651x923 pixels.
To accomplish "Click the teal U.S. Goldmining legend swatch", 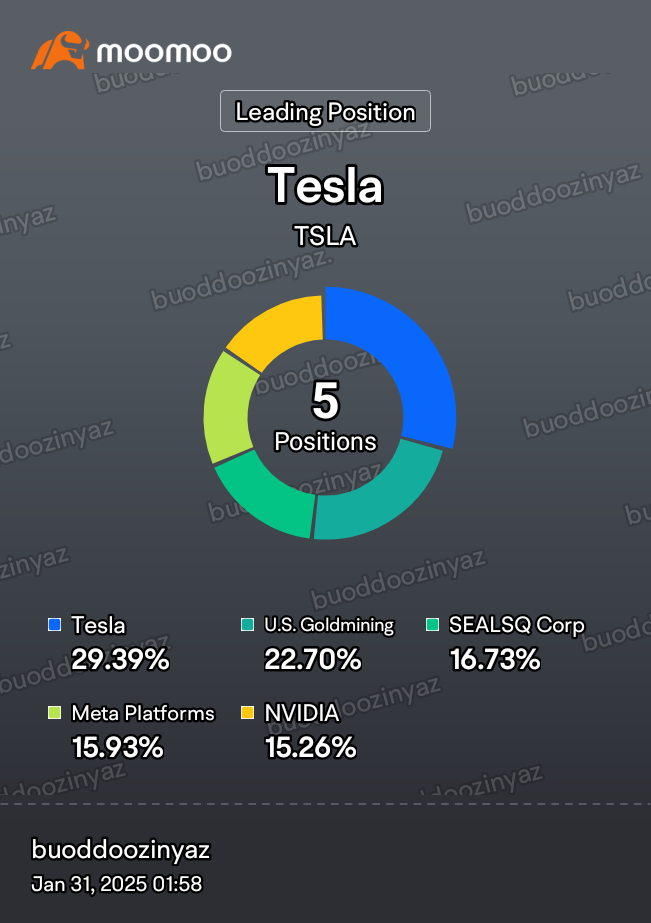I will click(248, 625).
